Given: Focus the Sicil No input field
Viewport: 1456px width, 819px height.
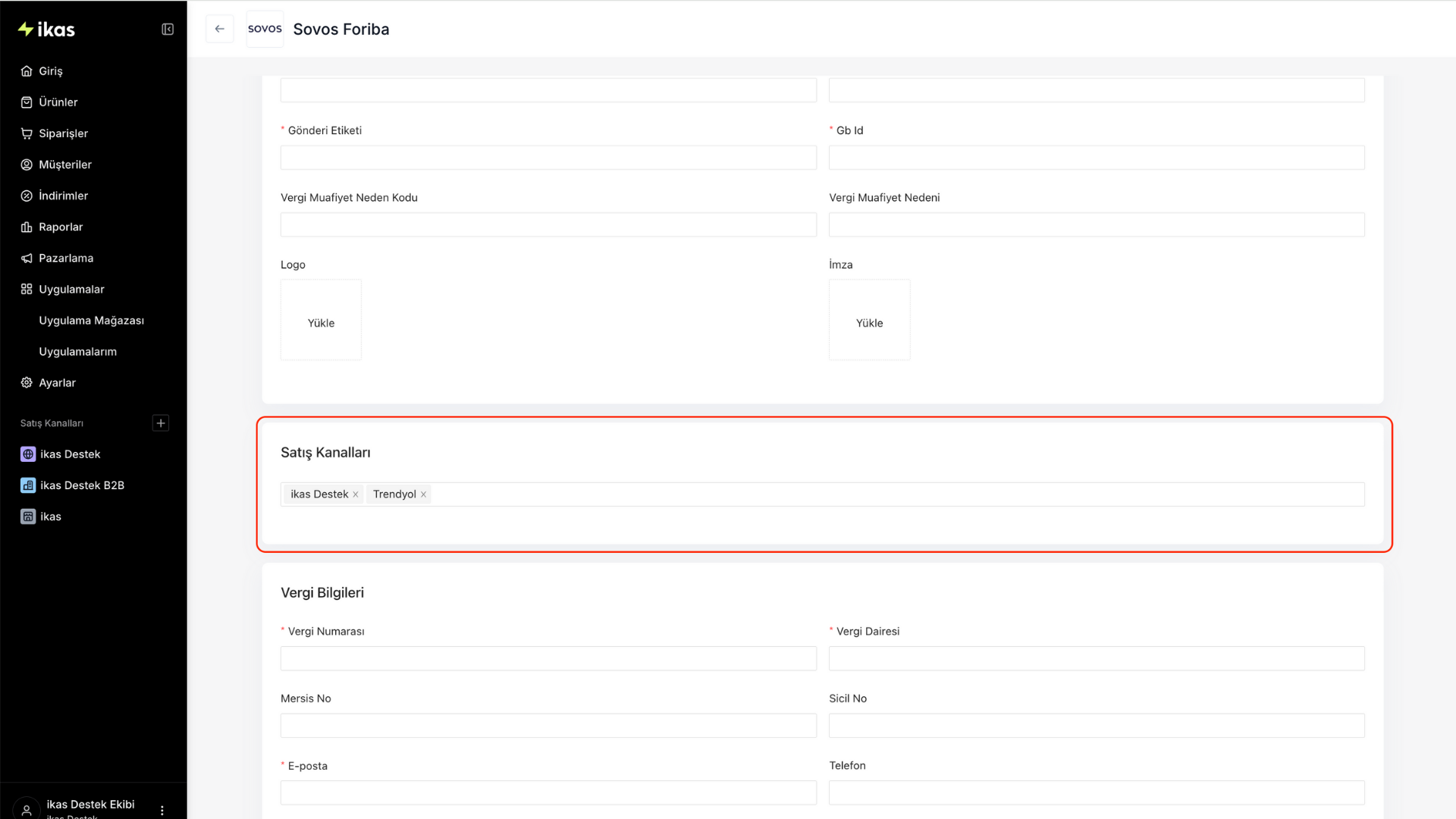Looking at the screenshot, I should 1097,726.
